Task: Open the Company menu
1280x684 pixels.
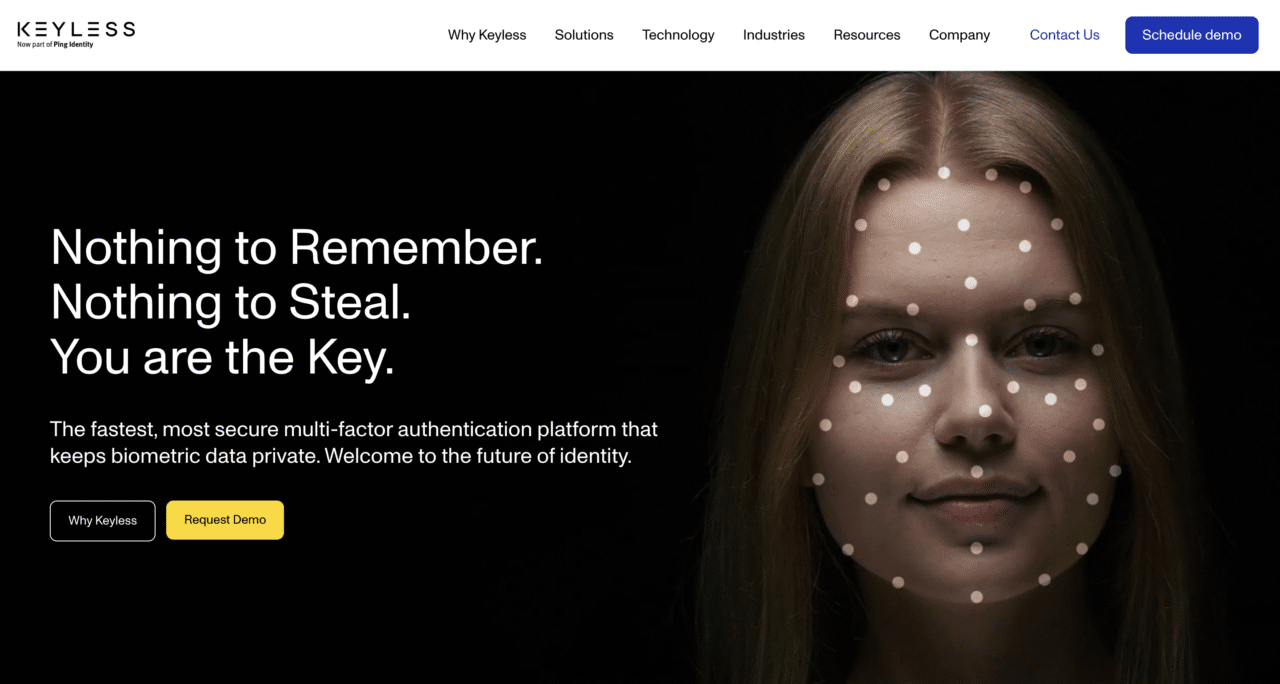Action: pos(959,35)
